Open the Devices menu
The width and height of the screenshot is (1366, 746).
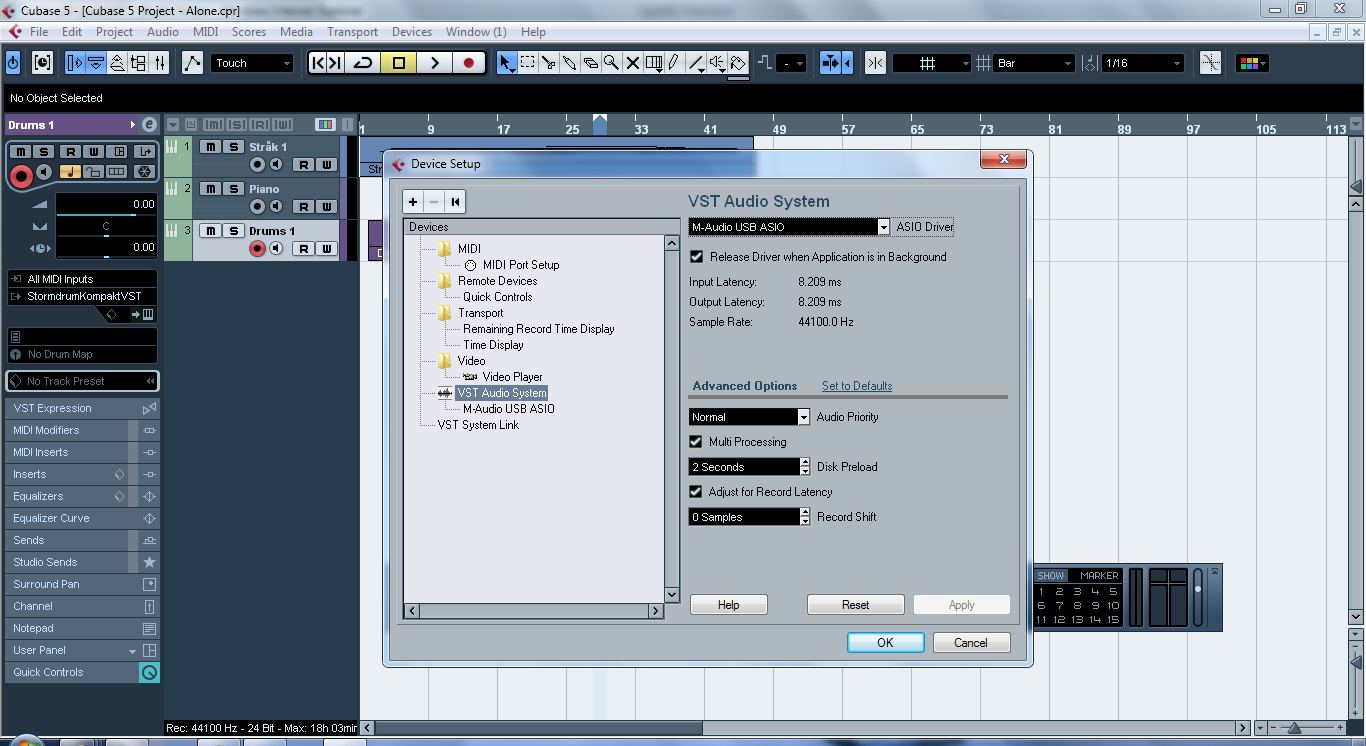point(411,32)
